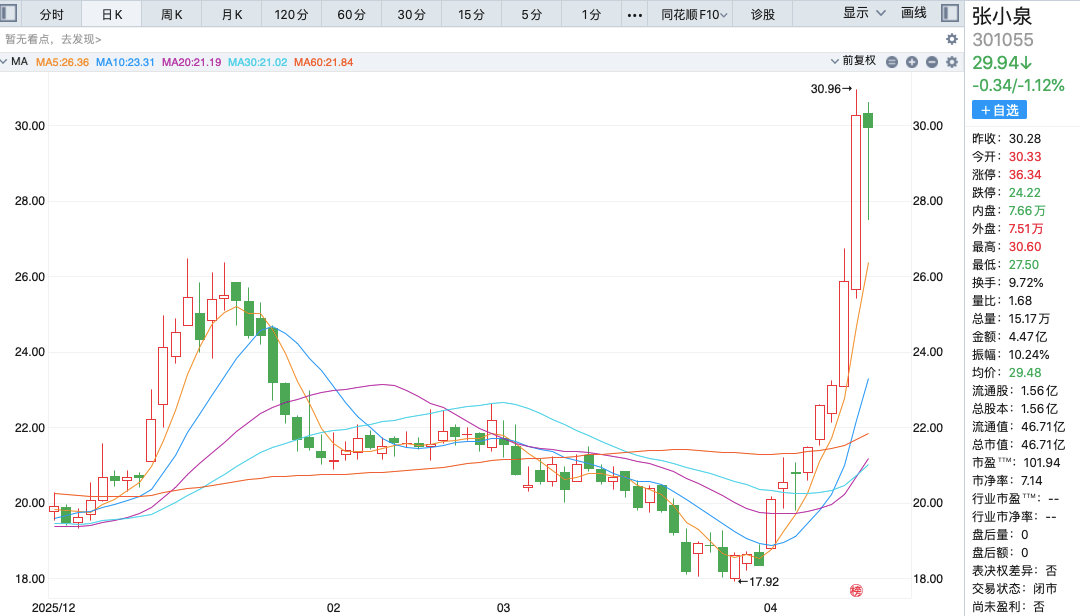Image resolution: width=1080 pixels, height=616 pixels.
Task: Open the three-dots more periods menu
Action: click(x=635, y=14)
